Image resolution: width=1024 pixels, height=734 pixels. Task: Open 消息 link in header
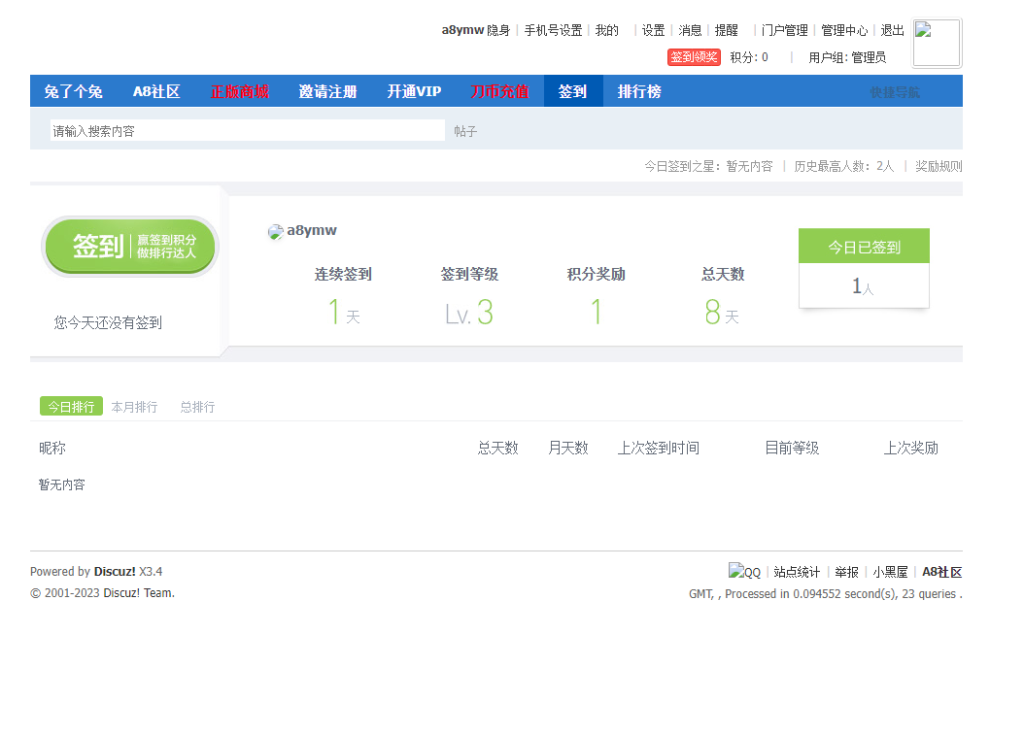690,30
